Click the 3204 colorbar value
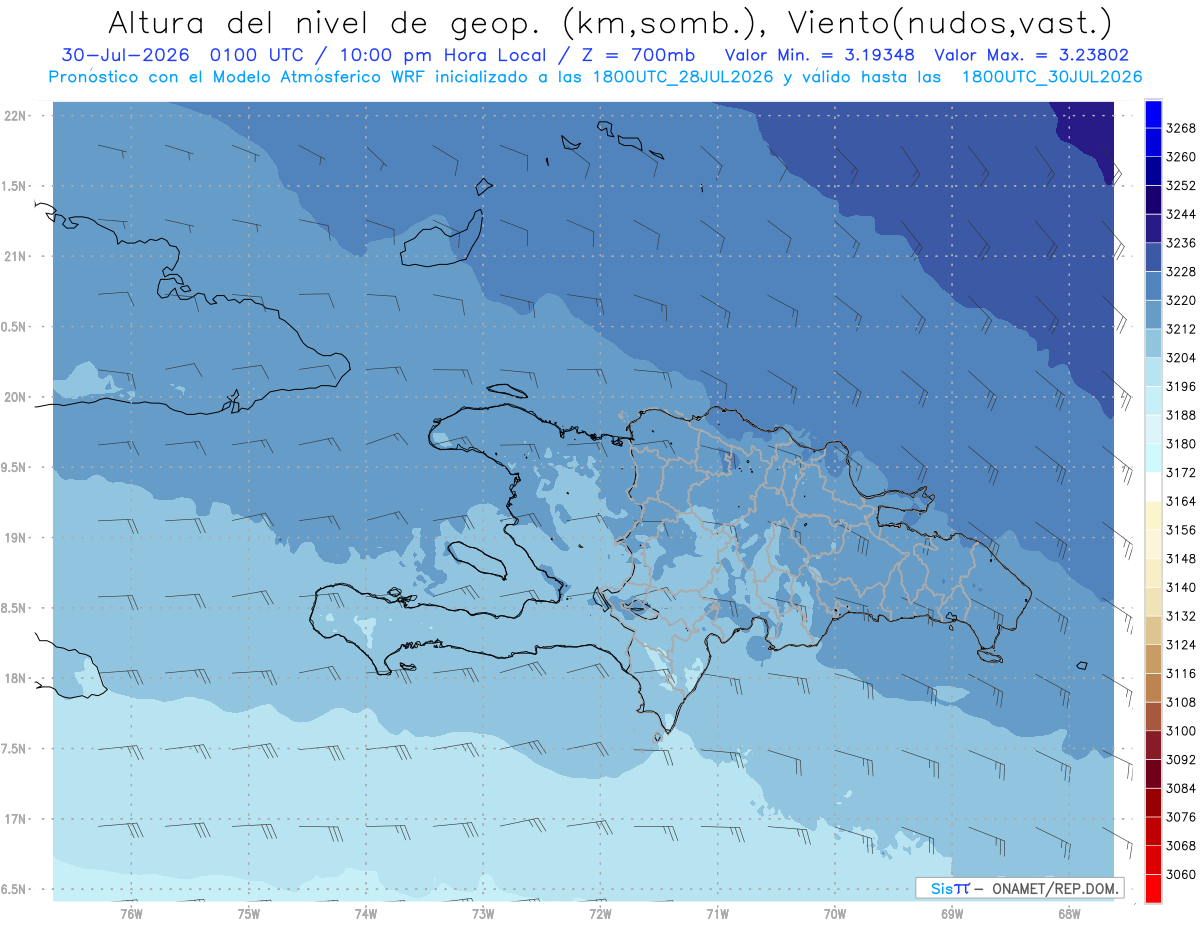The height and width of the screenshot is (927, 1200). 1181,358
